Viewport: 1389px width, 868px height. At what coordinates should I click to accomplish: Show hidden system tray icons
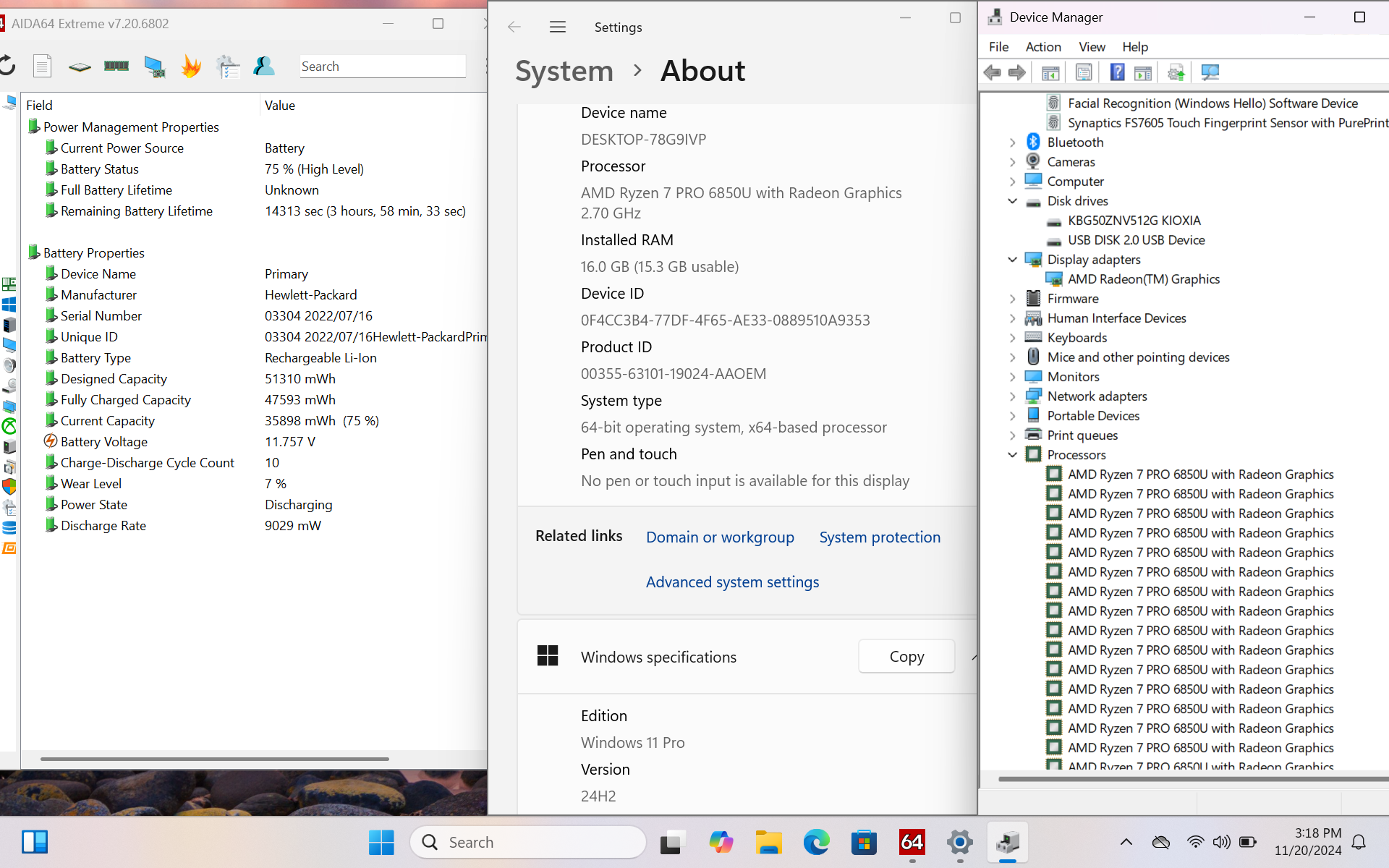pyautogui.click(x=1126, y=842)
